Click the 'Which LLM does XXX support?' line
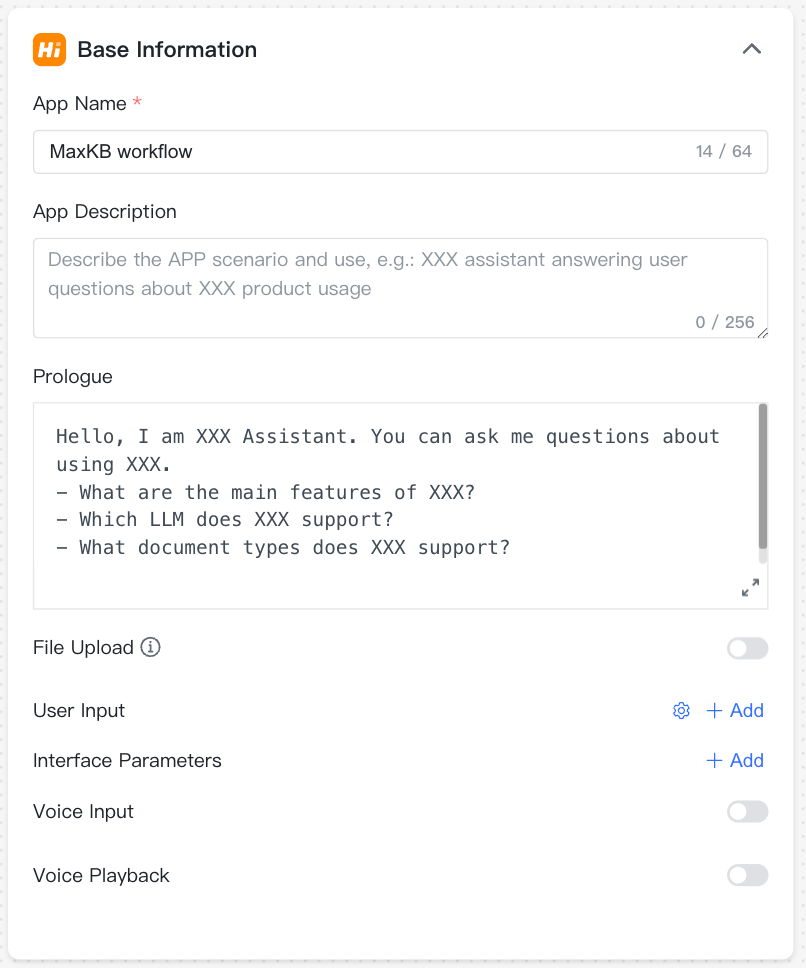Image resolution: width=806 pixels, height=968 pixels. pos(236,520)
